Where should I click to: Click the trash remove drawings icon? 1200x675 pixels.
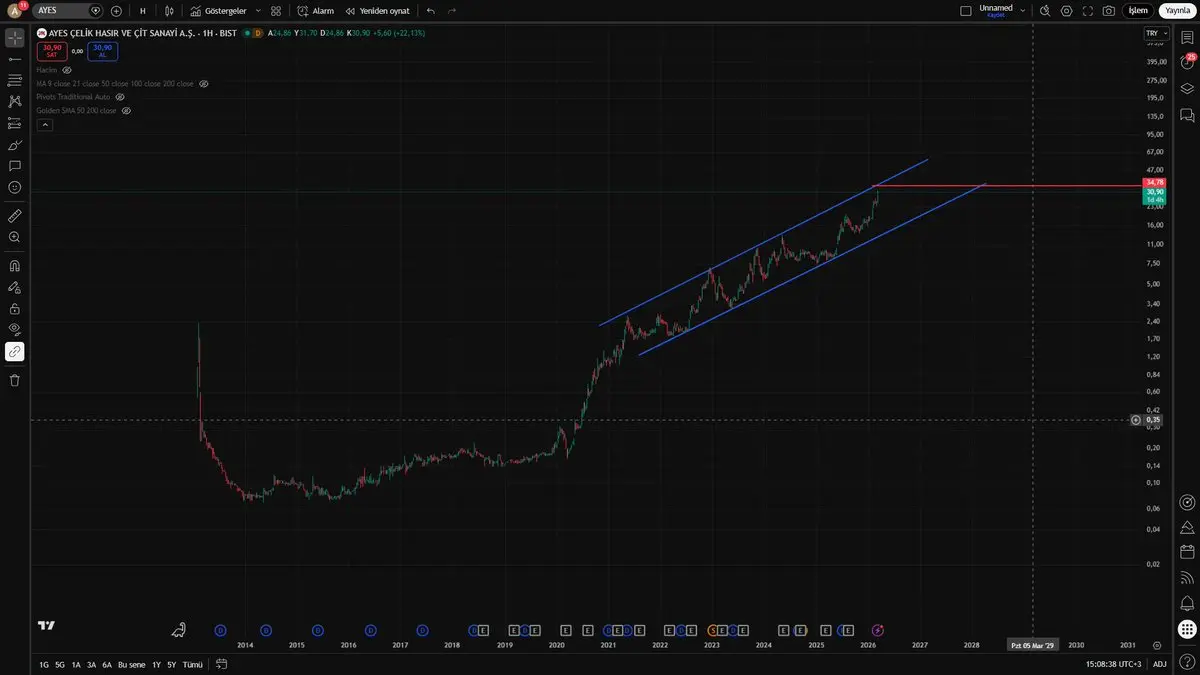coord(15,380)
